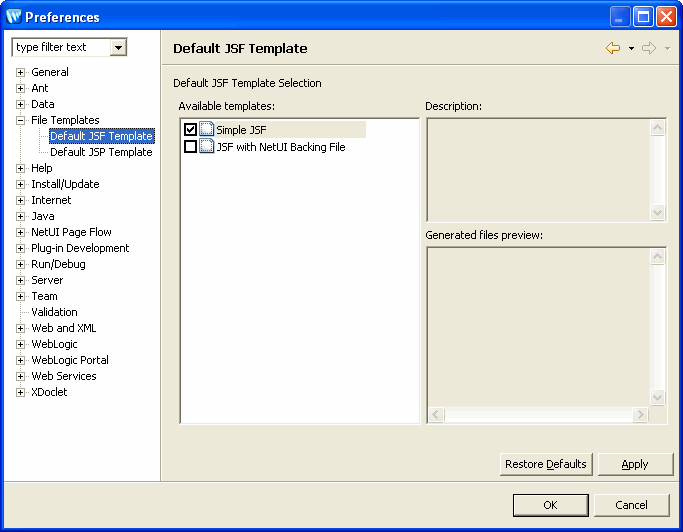Click the Simple JSF template file icon

[x=206, y=129]
